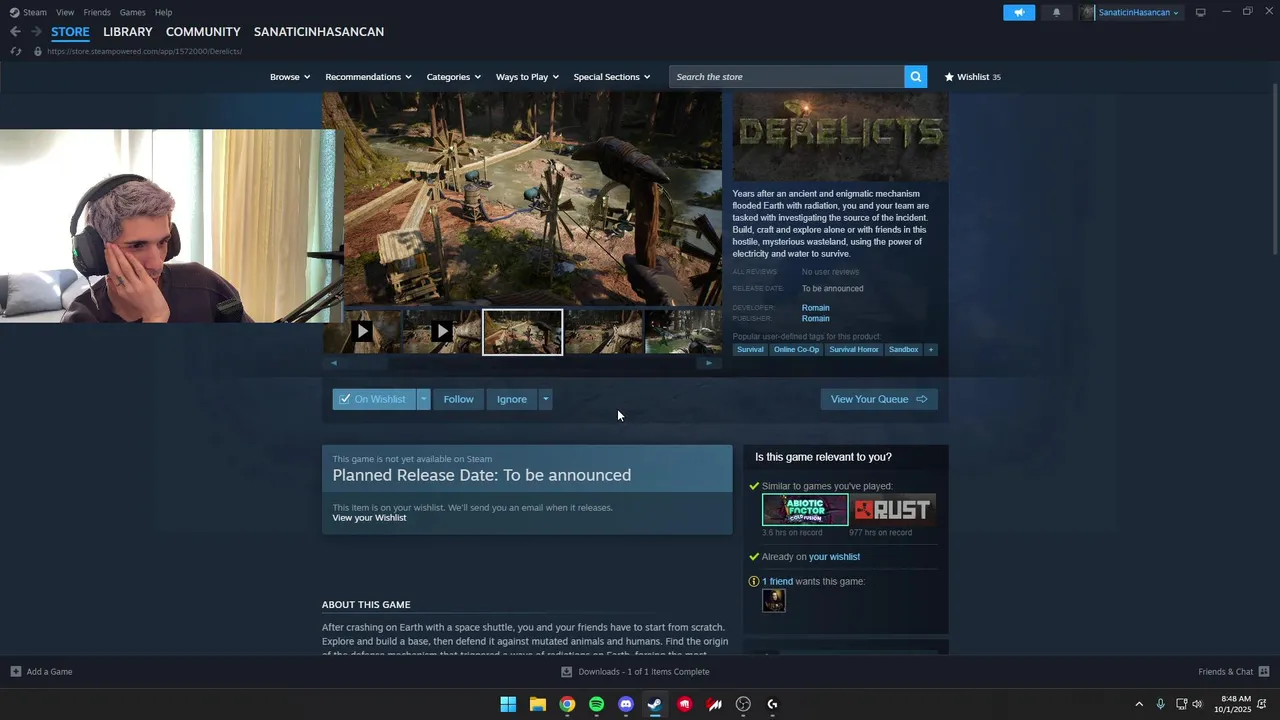Expand the Ignore options dropdown arrow
Image resolution: width=1280 pixels, height=720 pixels.
(545, 399)
